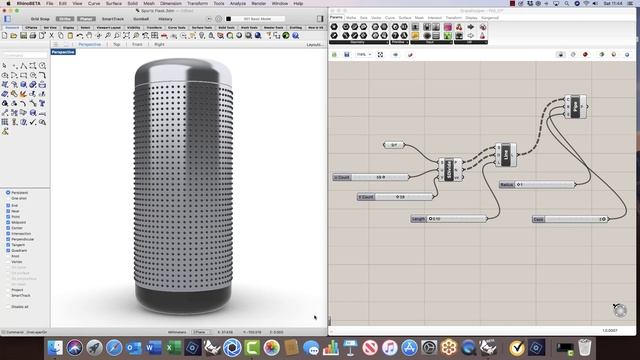Click the Undo arrow icon in Rhino toolbar

click(x=80, y=36)
